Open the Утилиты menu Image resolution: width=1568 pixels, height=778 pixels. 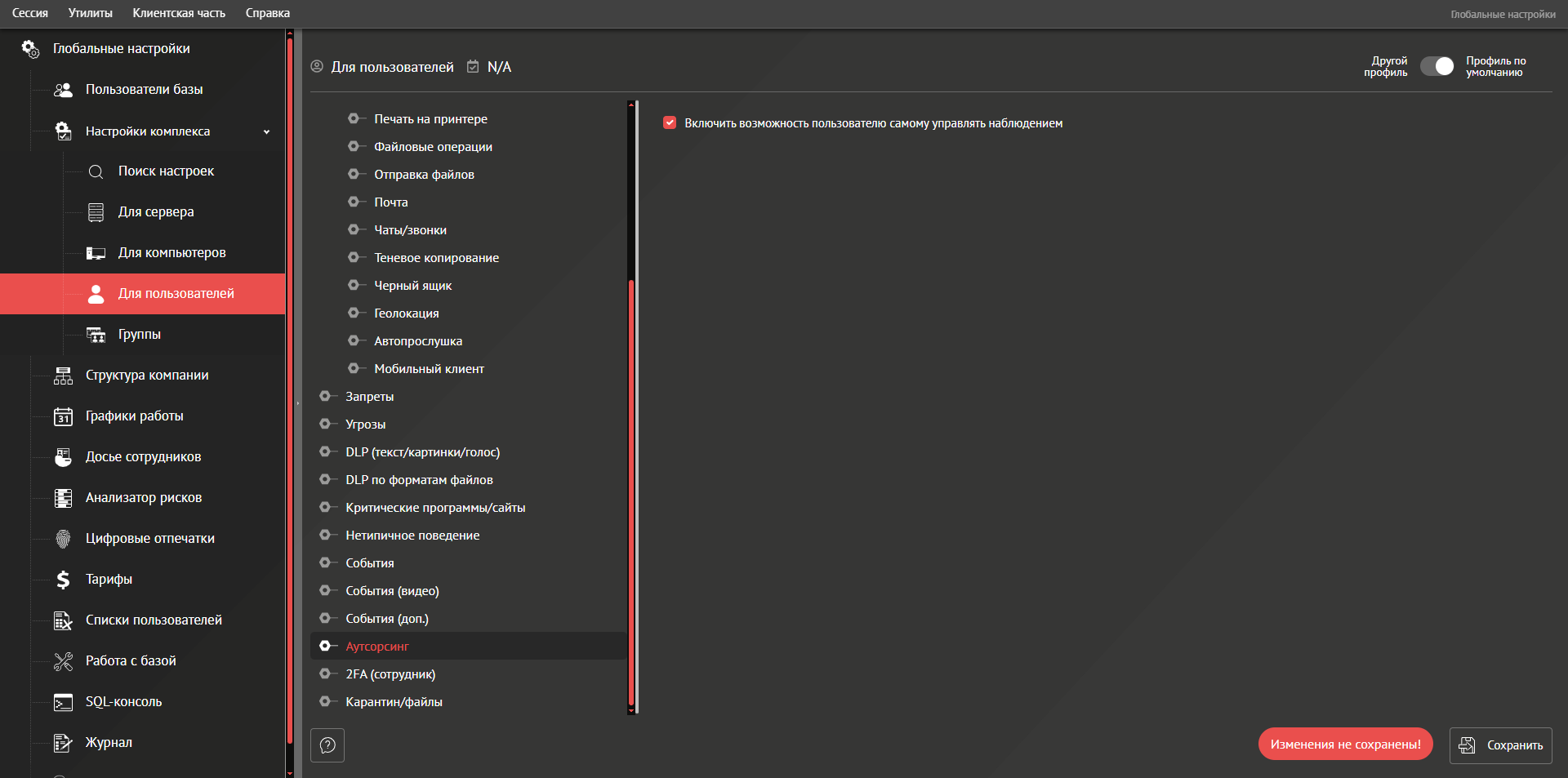tap(90, 13)
